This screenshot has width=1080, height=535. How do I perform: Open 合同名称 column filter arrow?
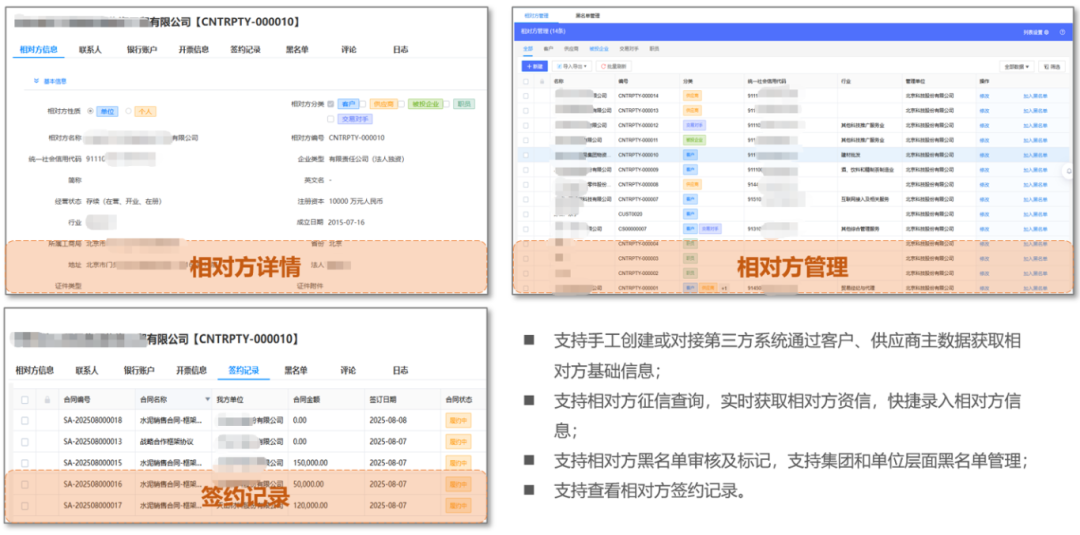(207, 398)
